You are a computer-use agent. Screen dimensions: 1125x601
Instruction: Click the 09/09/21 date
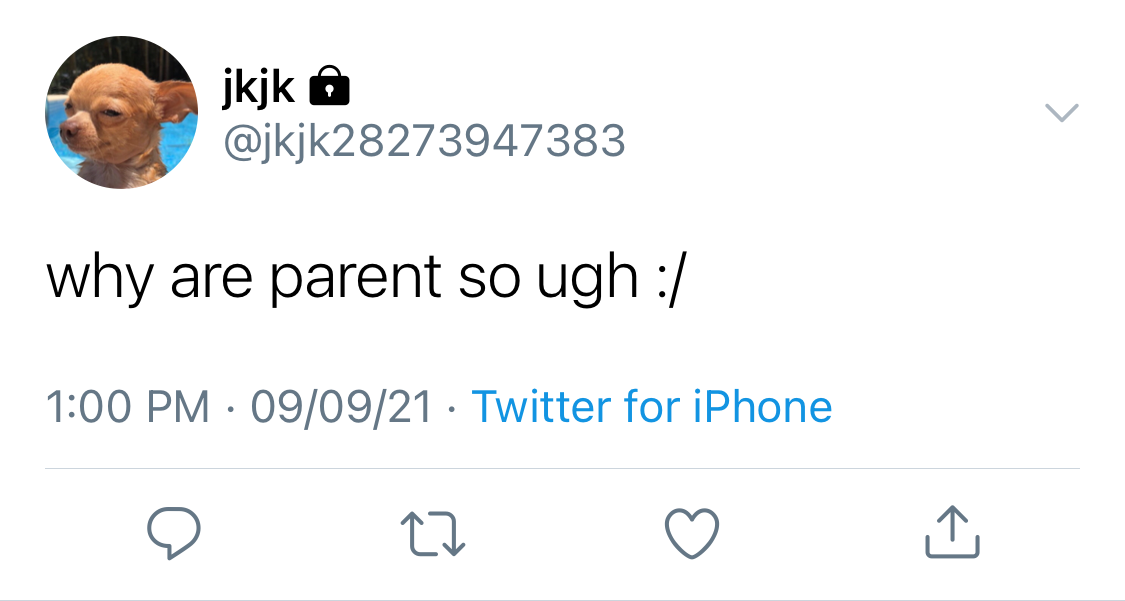tap(341, 407)
